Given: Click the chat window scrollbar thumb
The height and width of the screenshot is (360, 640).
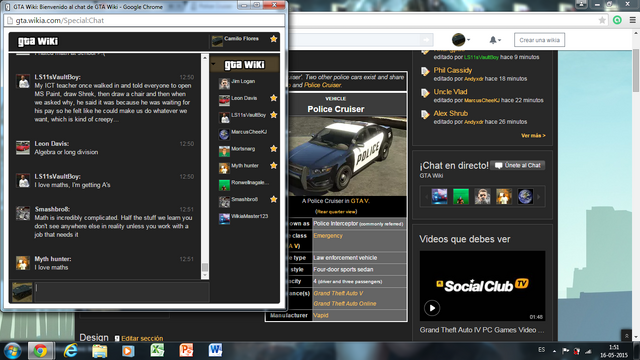Looking at the screenshot, I should point(205,267).
